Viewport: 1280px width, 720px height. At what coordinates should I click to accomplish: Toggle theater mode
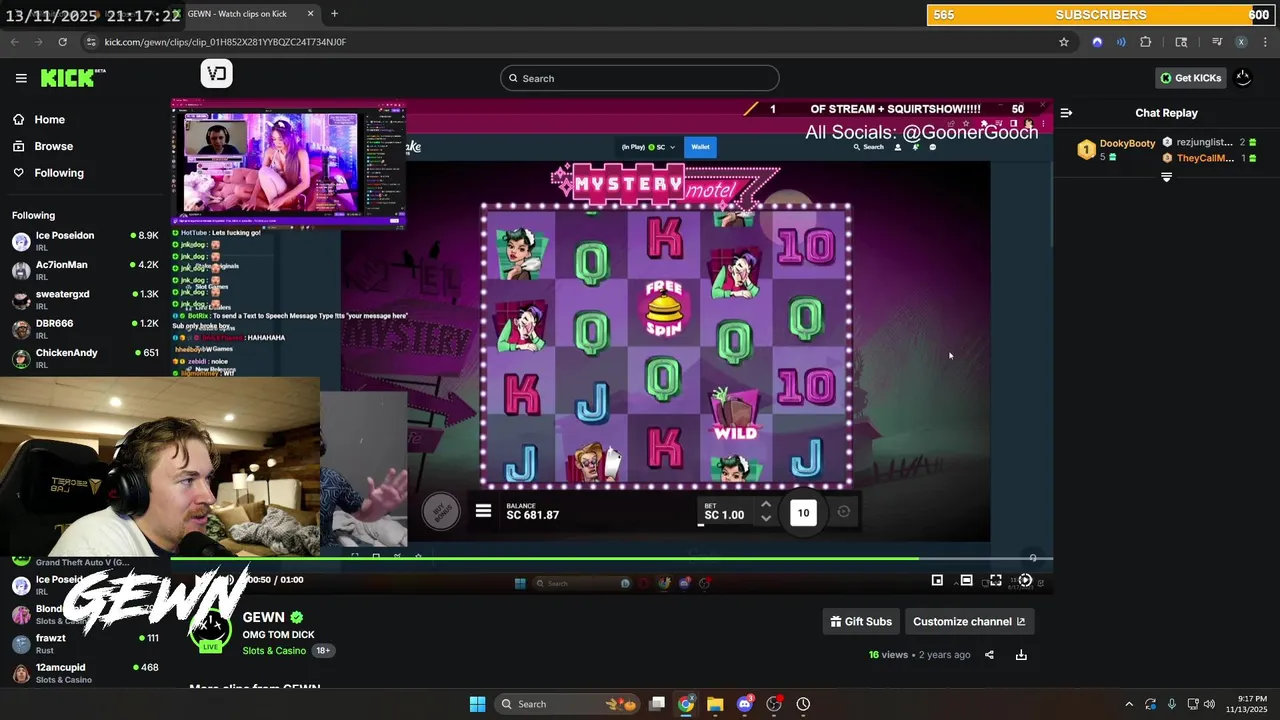point(966,580)
